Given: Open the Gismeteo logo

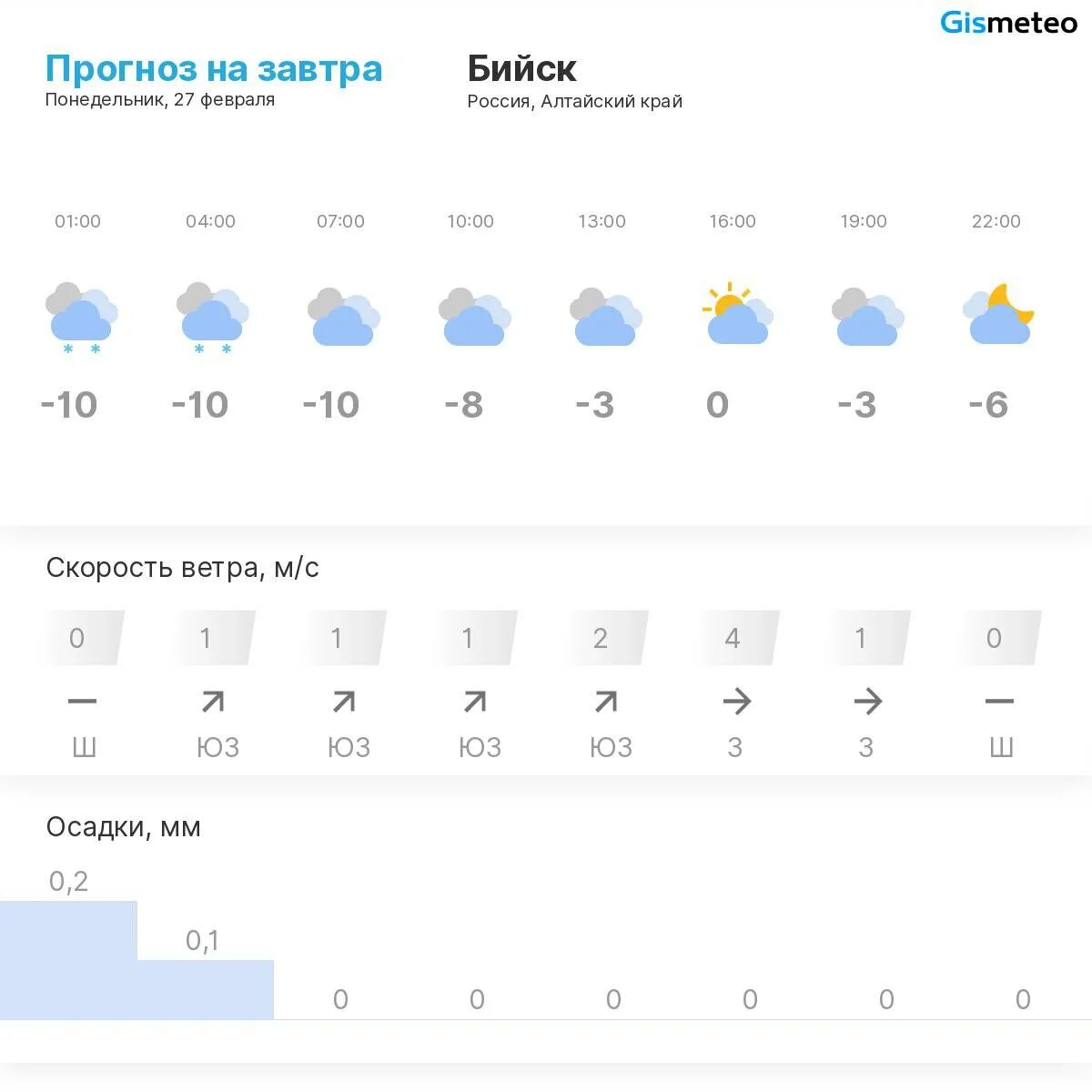Looking at the screenshot, I should [x=1008, y=22].
